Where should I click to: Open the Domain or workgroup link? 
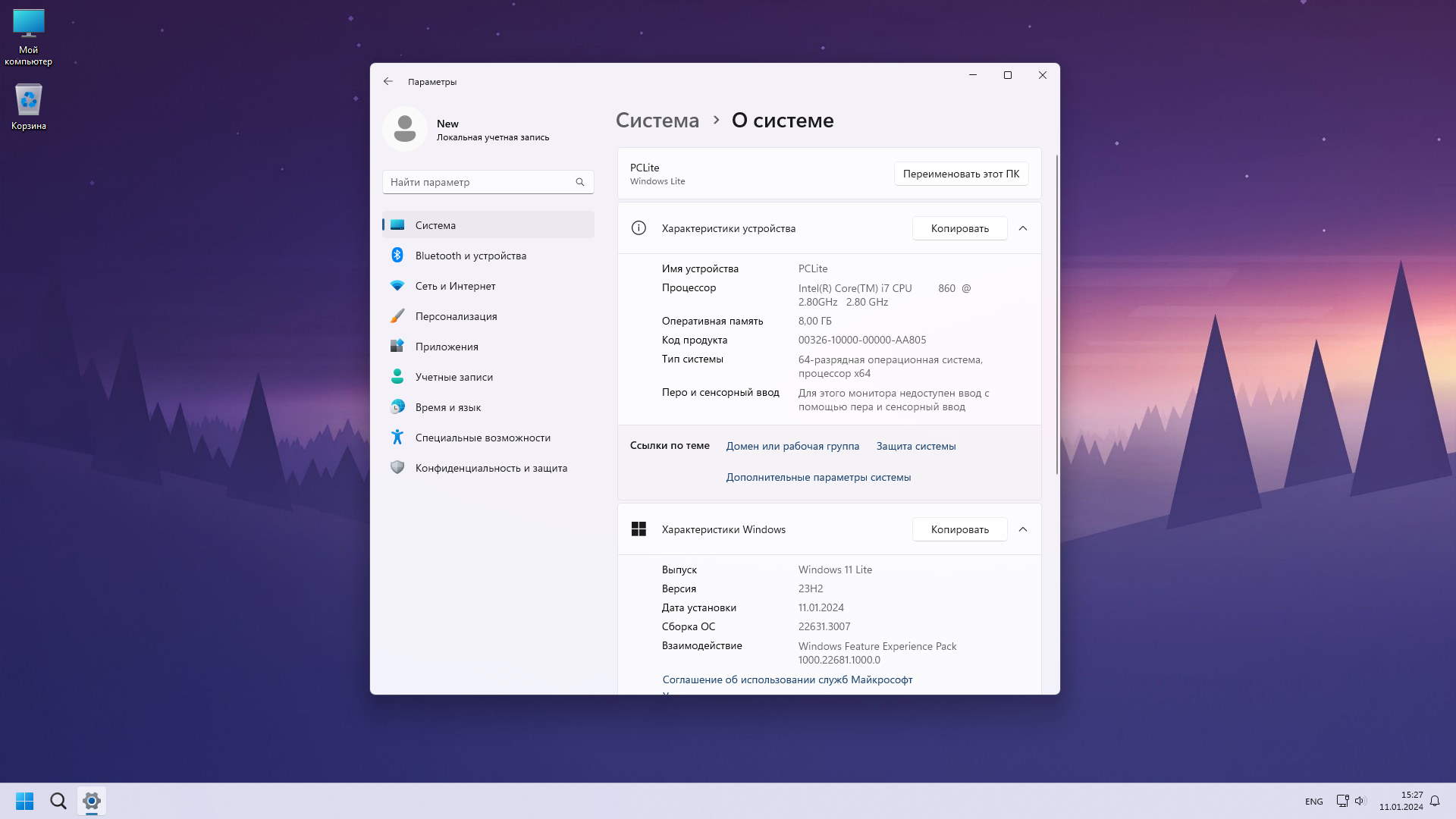pos(792,446)
